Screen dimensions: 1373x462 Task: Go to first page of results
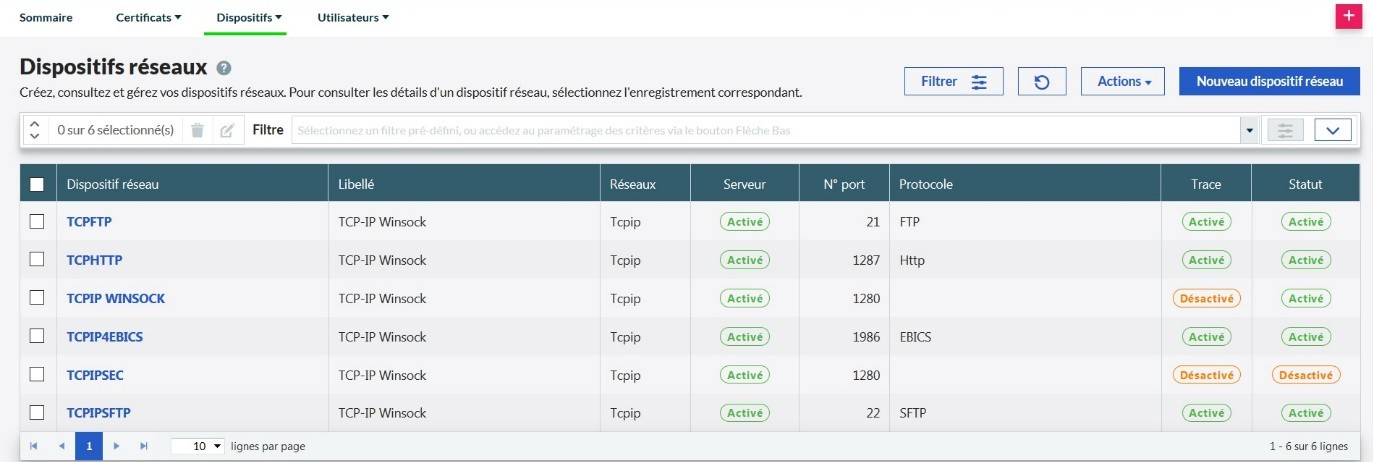(x=34, y=446)
